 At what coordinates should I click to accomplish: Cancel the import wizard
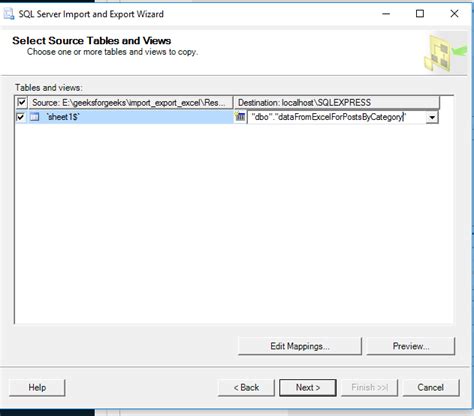click(x=431, y=388)
